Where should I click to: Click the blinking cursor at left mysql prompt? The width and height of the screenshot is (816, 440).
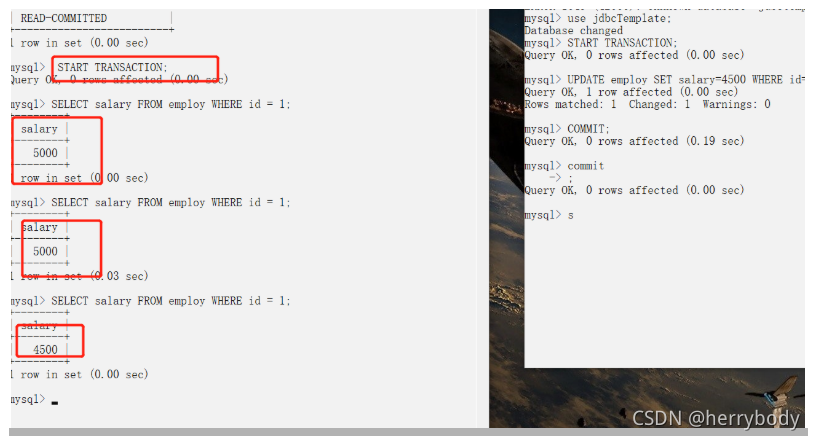[x=55, y=402]
